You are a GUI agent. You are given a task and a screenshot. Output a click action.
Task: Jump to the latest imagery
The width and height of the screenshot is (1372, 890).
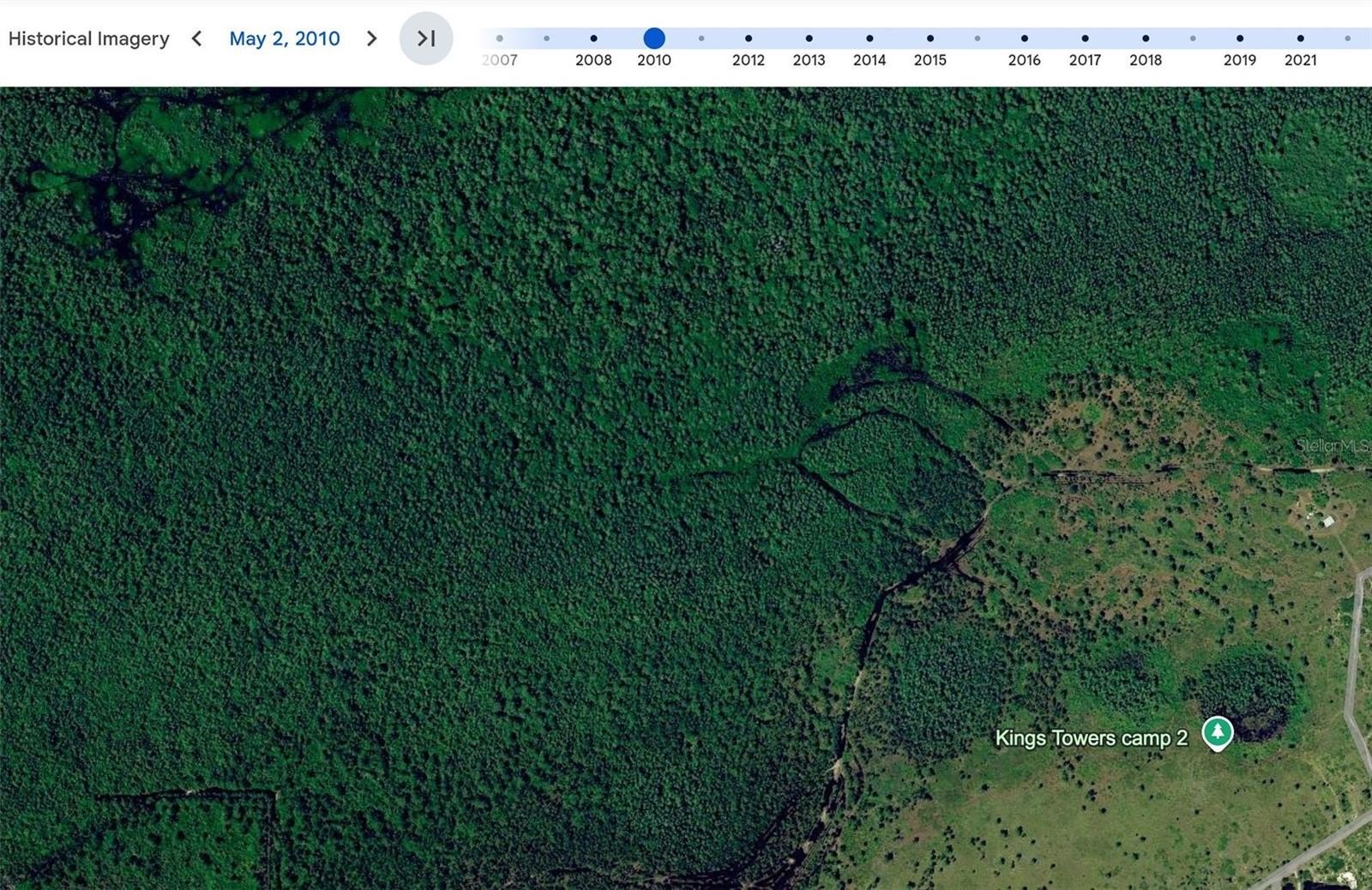(x=426, y=39)
